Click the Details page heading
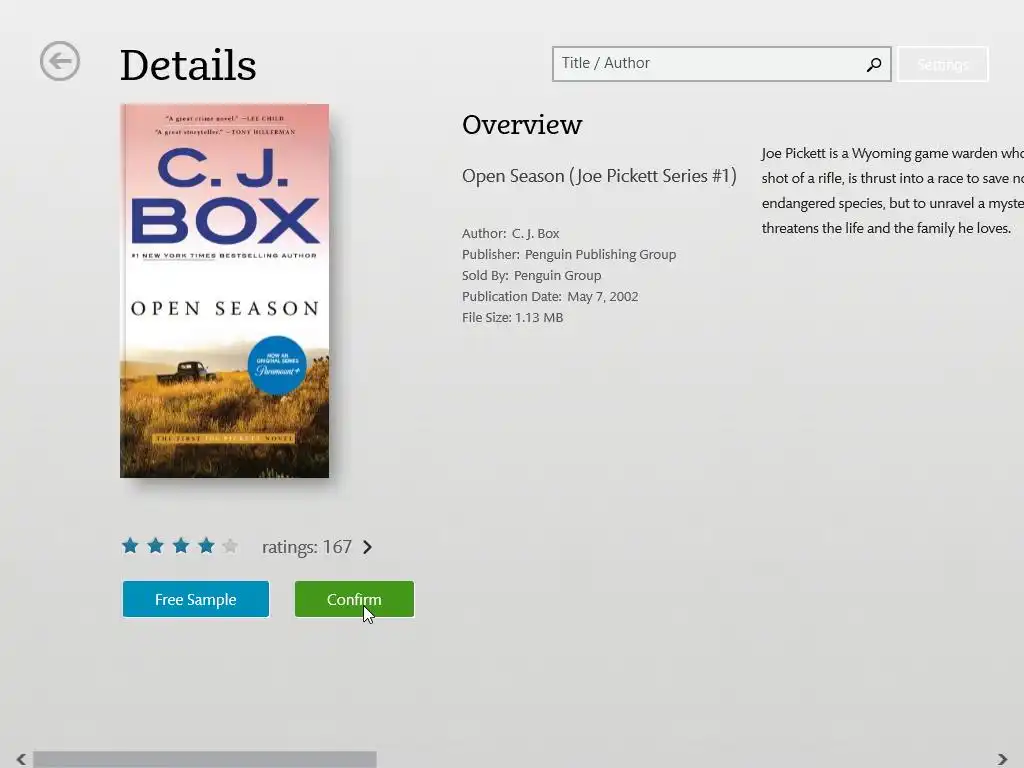The width and height of the screenshot is (1024, 768). 188,65
